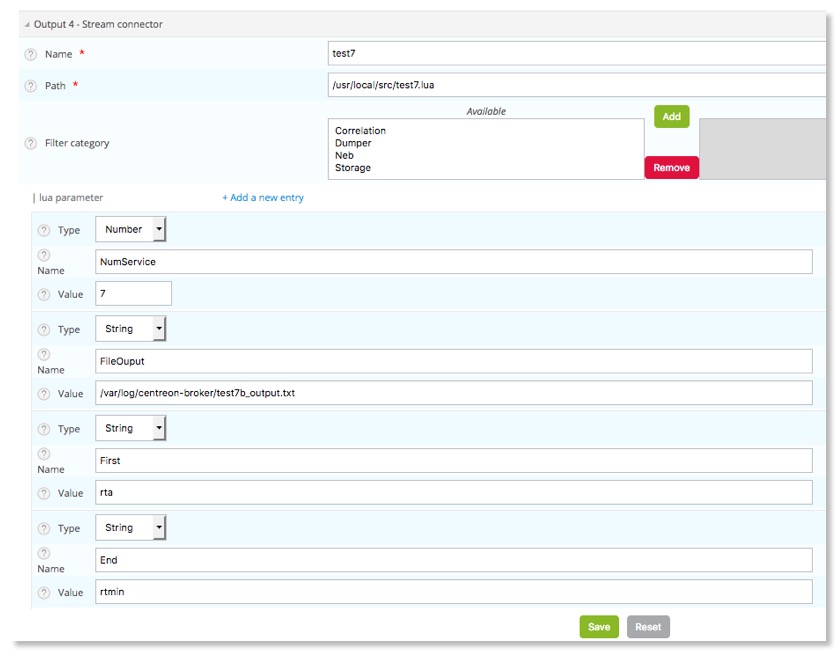836x651 pixels.
Task: Click the help icon next to Filter category
Action: (x=30, y=143)
